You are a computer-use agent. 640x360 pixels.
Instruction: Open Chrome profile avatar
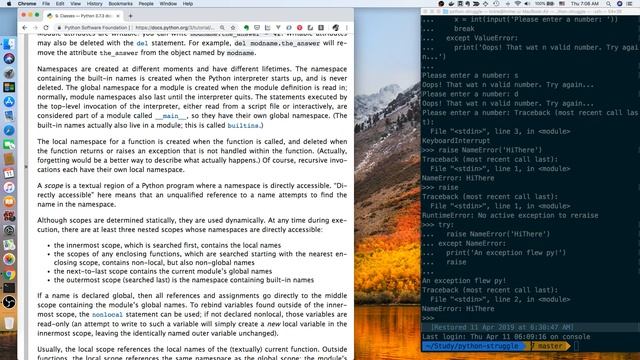tap(336, 28)
